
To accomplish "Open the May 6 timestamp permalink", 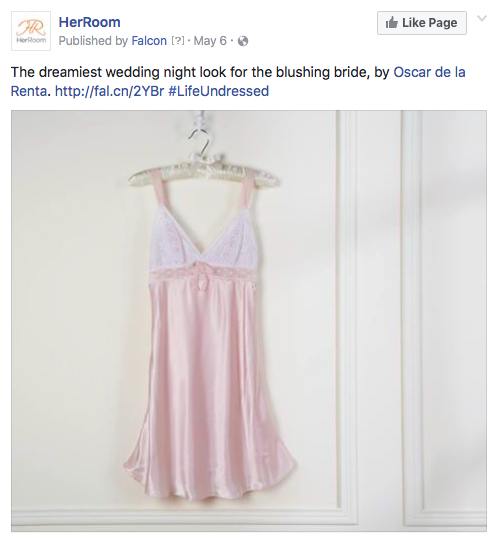I will pyautogui.click(x=210, y=41).
